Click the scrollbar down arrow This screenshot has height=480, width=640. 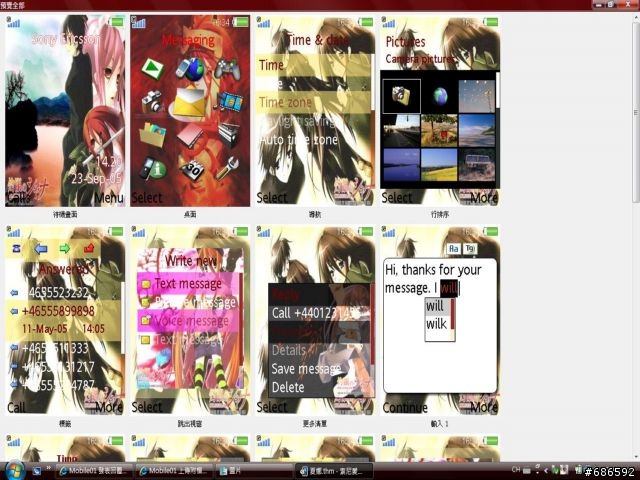point(636,458)
